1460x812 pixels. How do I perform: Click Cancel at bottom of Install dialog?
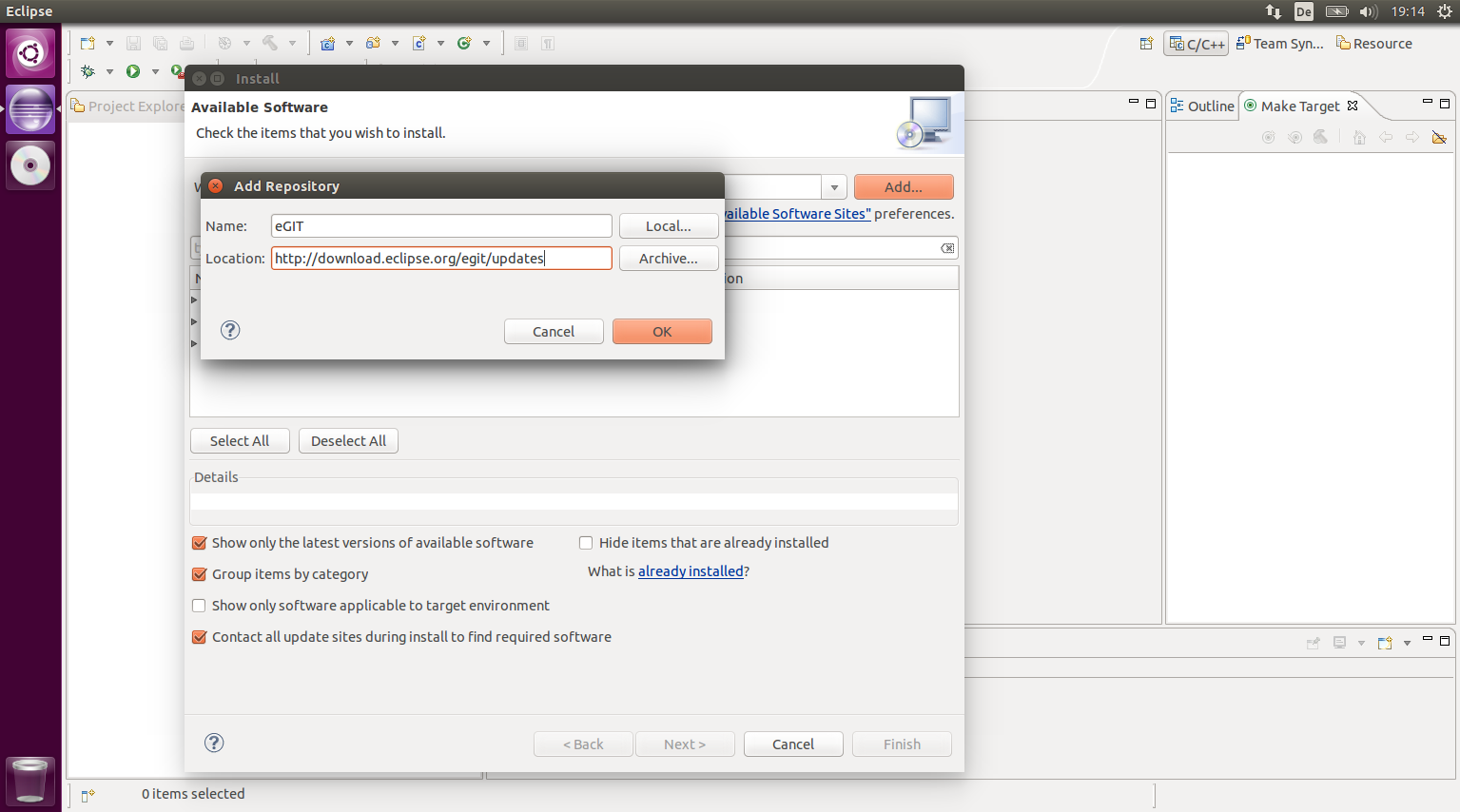pyautogui.click(x=793, y=744)
